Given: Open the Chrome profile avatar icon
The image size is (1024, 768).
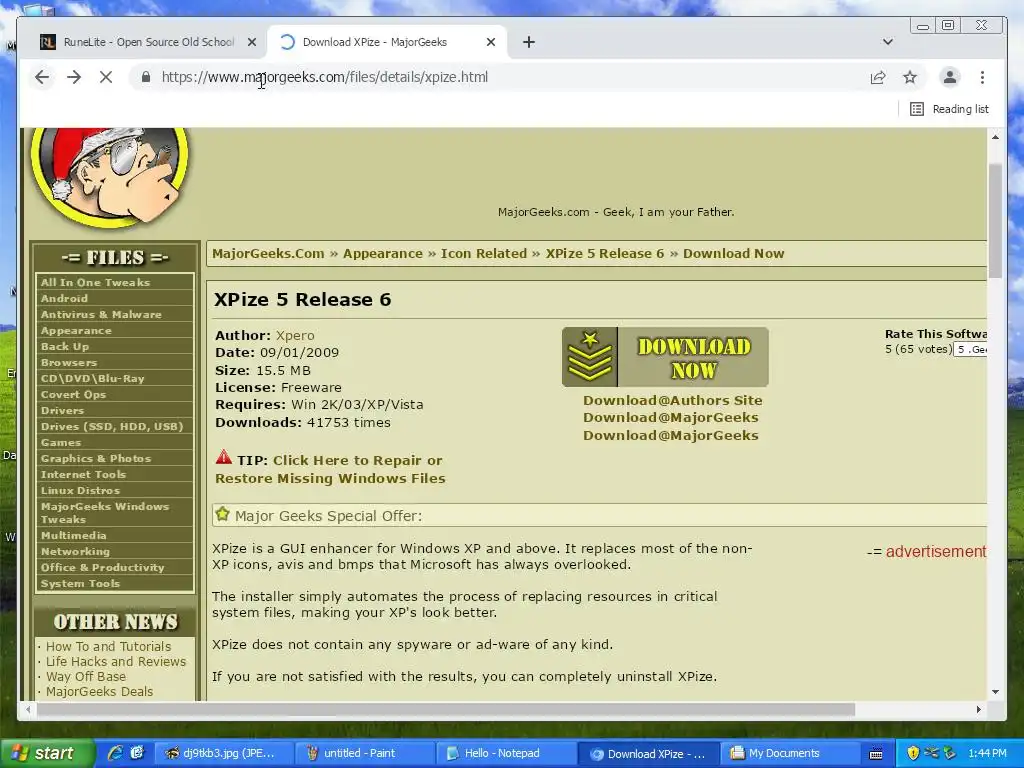Looking at the screenshot, I should 950,77.
